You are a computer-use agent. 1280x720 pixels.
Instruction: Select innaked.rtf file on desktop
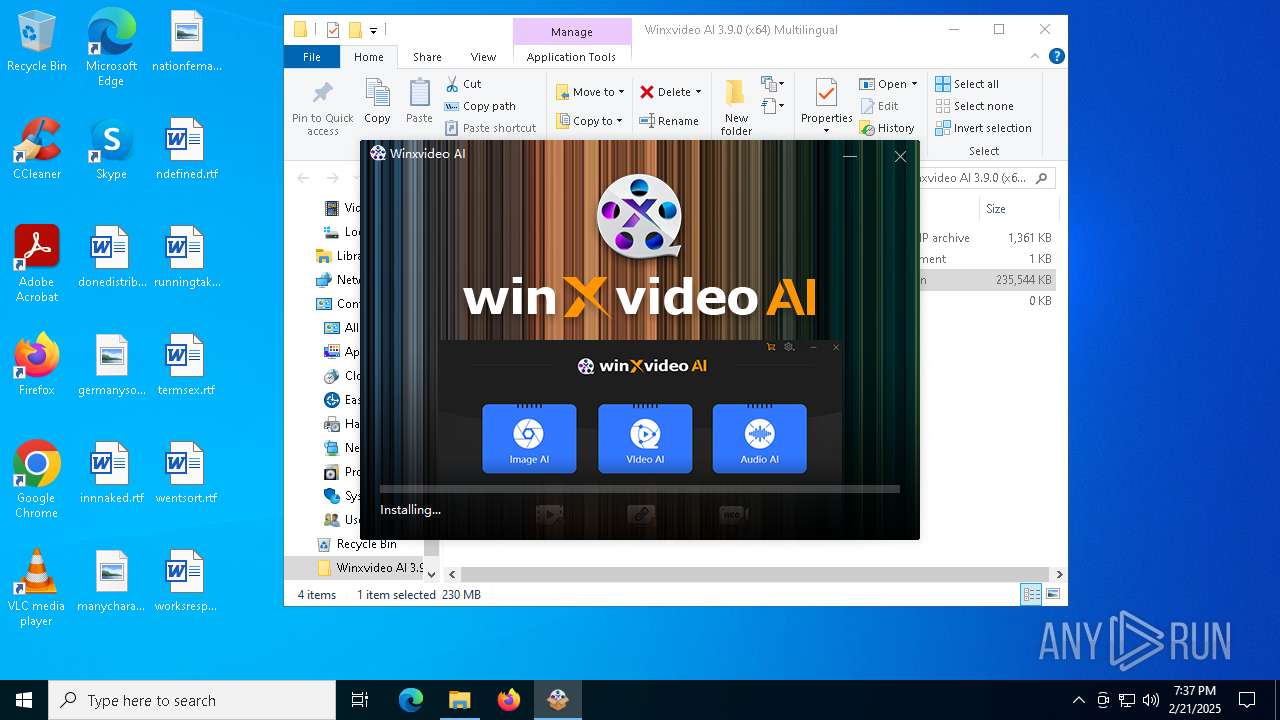click(111, 473)
